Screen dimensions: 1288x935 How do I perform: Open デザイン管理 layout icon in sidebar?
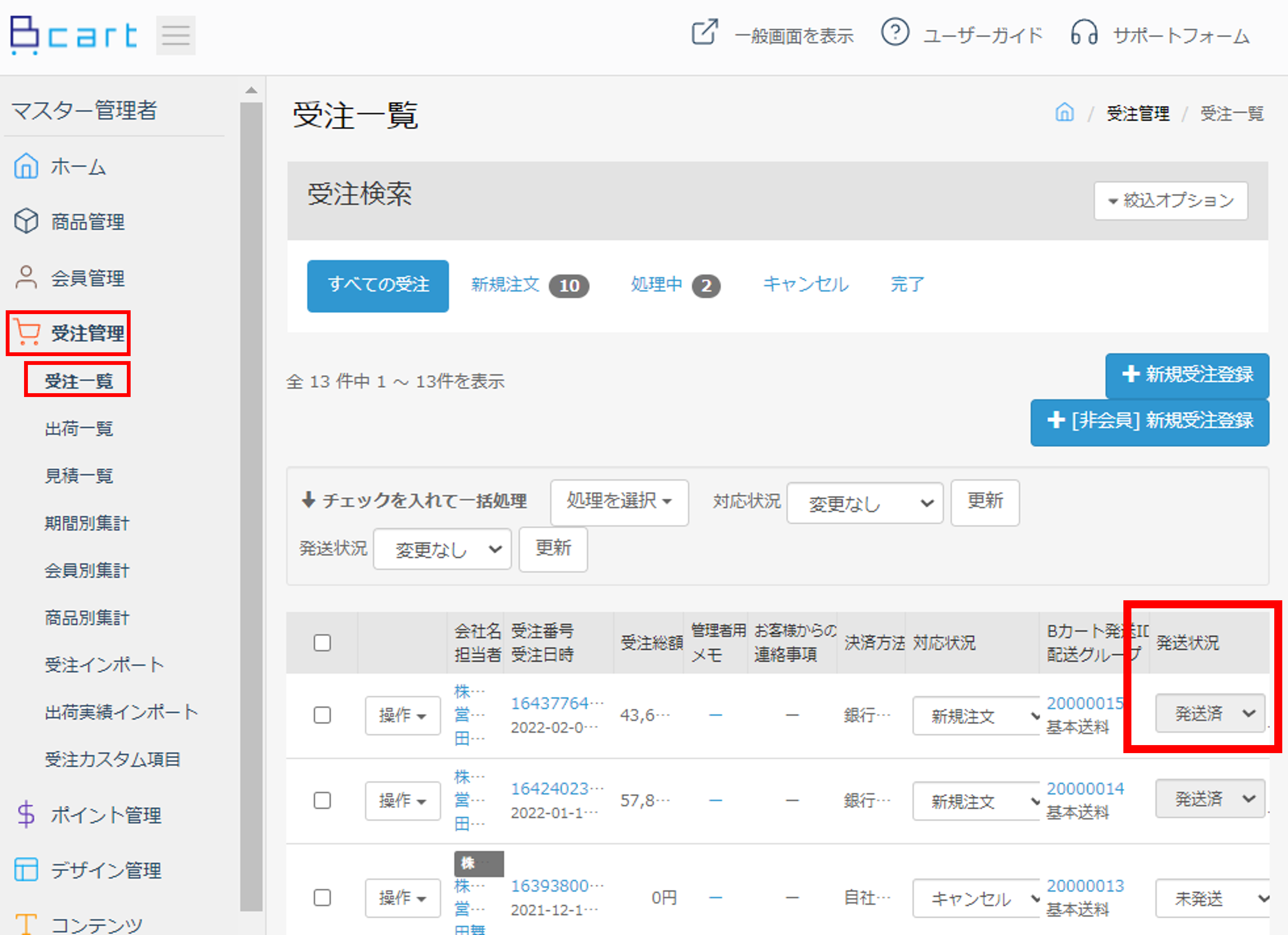tap(26, 869)
